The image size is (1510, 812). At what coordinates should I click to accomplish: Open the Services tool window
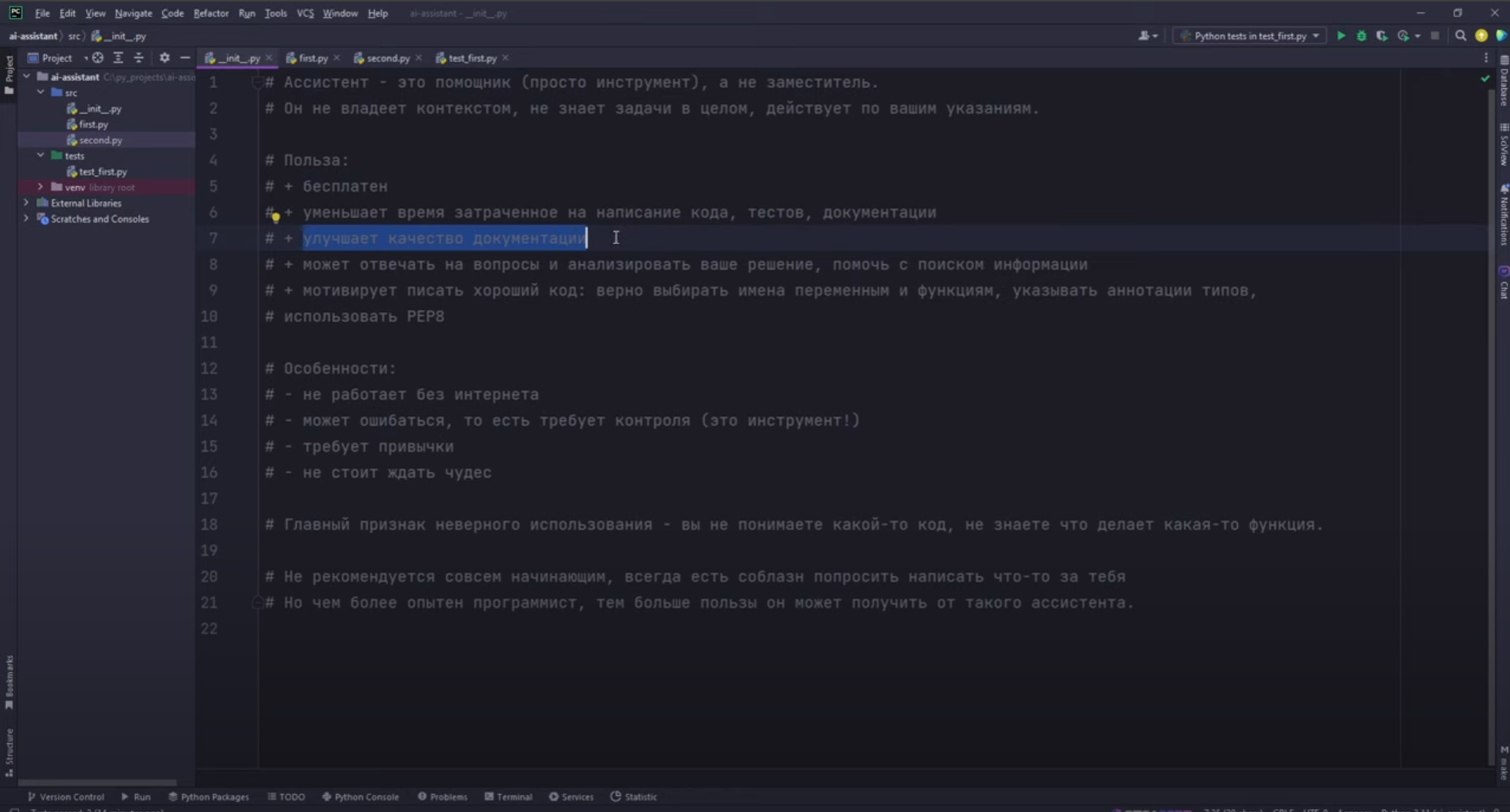[x=571, y=797]
